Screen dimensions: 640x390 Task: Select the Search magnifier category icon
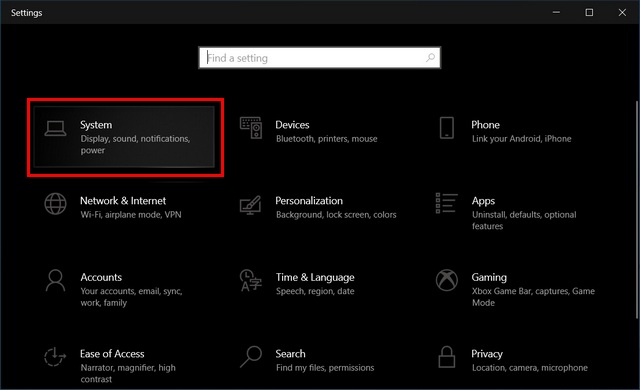[251, 357]
